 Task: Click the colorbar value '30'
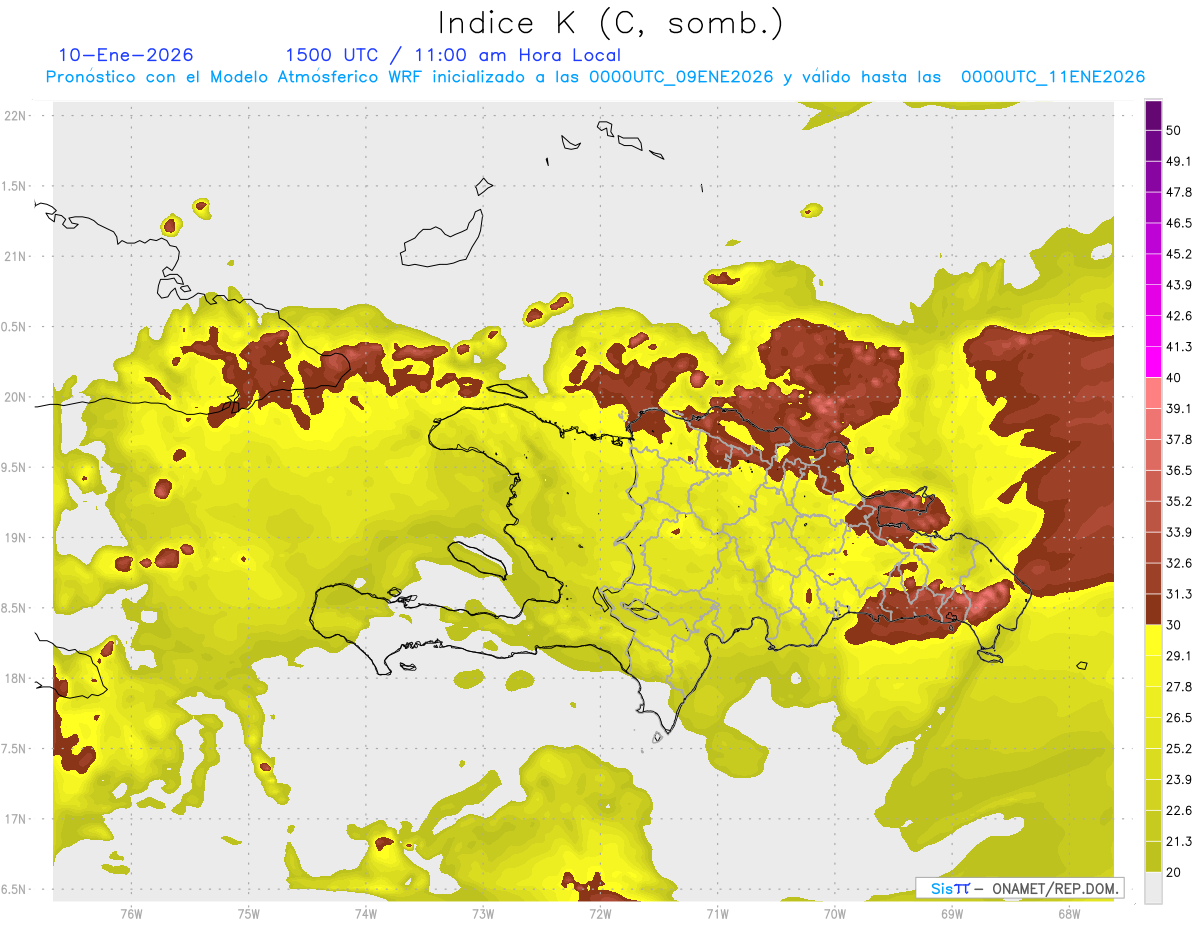tap(1176, 625)
